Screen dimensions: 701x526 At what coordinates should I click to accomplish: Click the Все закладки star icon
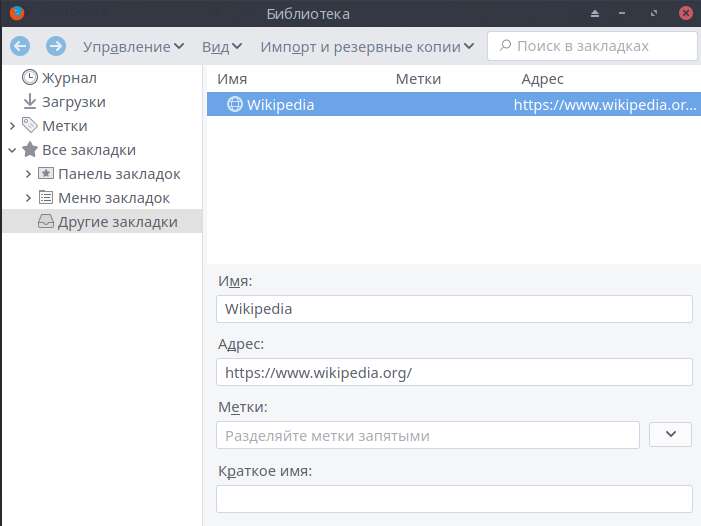click(30, 150)
